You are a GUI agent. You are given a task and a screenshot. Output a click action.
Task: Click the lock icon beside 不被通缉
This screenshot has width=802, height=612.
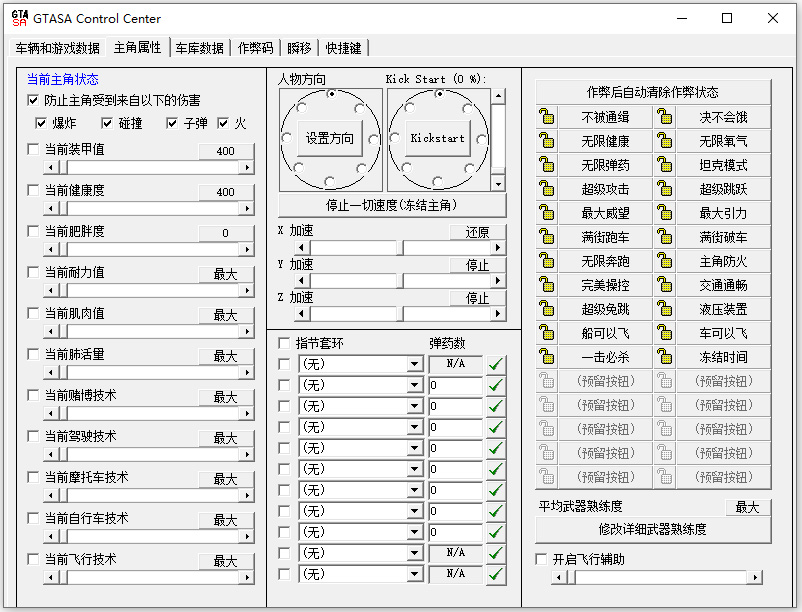(x=547, y=117)
